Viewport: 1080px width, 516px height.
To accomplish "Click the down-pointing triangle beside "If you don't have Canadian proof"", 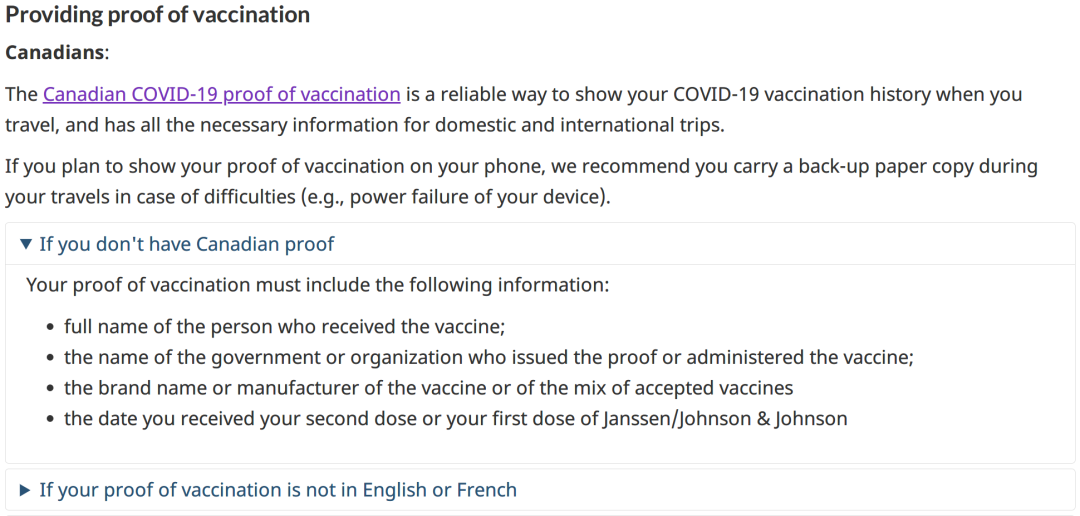I will point(26,244).
